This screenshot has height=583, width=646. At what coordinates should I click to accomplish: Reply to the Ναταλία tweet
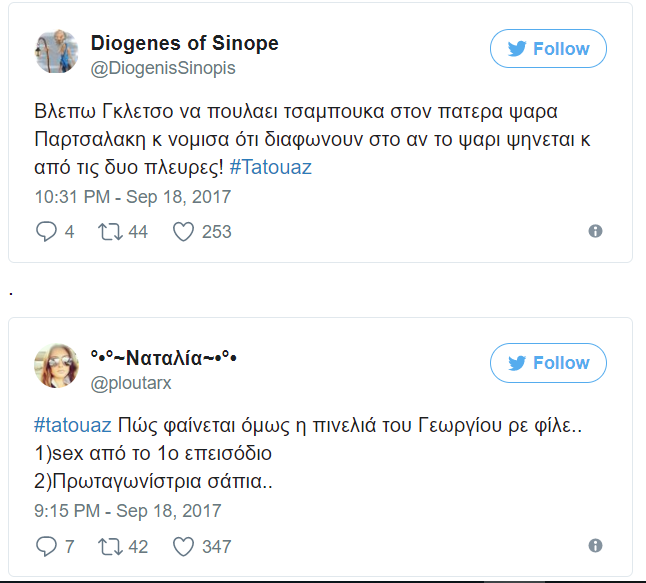pos(47,546)
